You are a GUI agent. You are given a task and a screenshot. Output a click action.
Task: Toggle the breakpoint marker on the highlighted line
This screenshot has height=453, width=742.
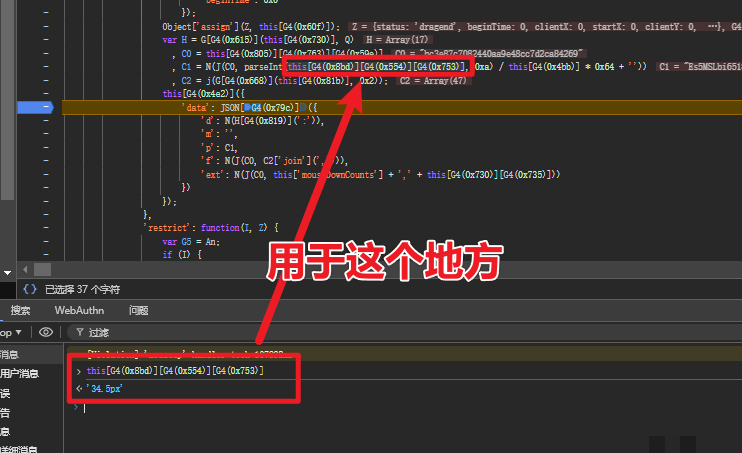coord(47,107)
